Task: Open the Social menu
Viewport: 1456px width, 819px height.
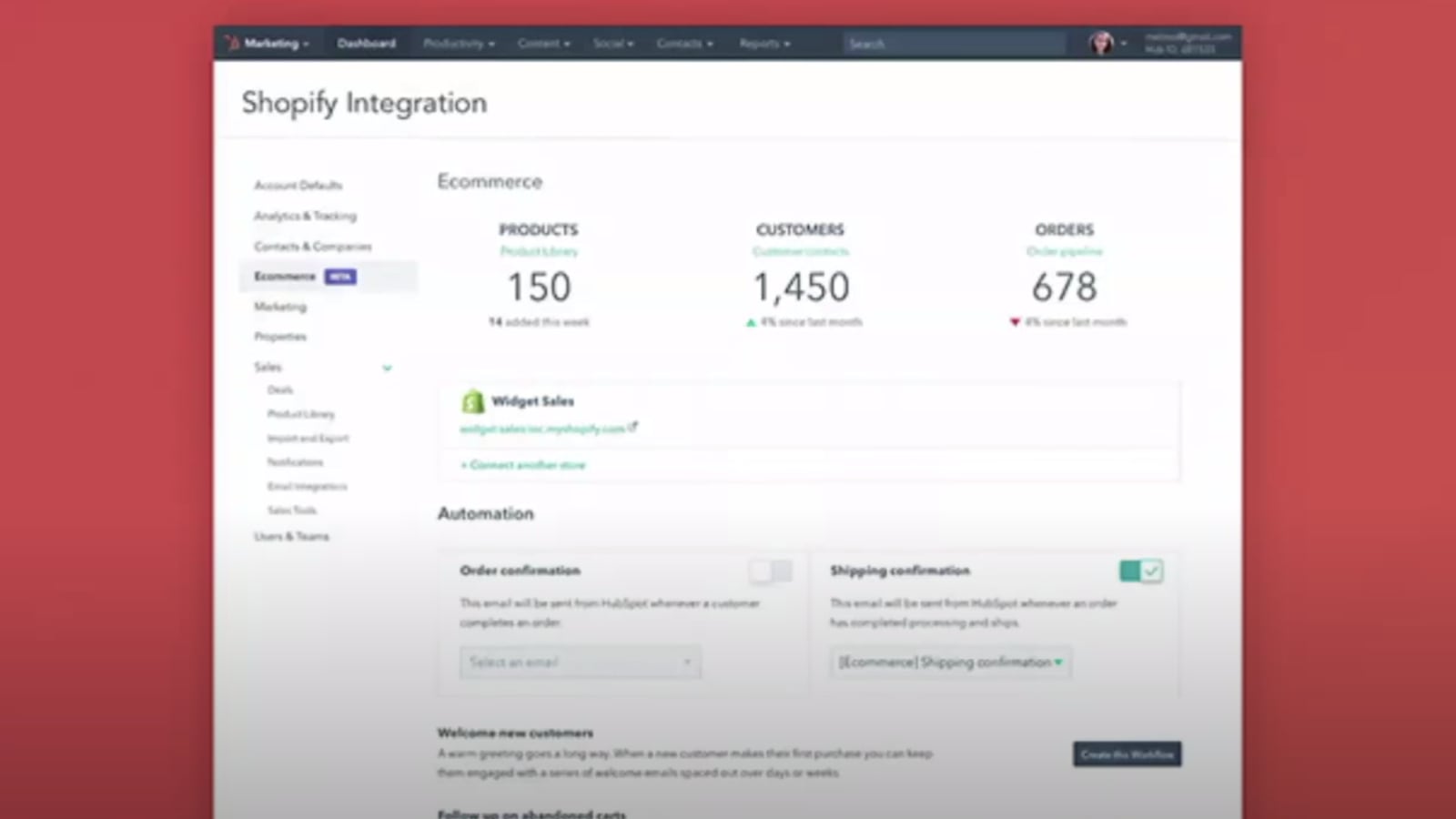Action: pos(613,44)
